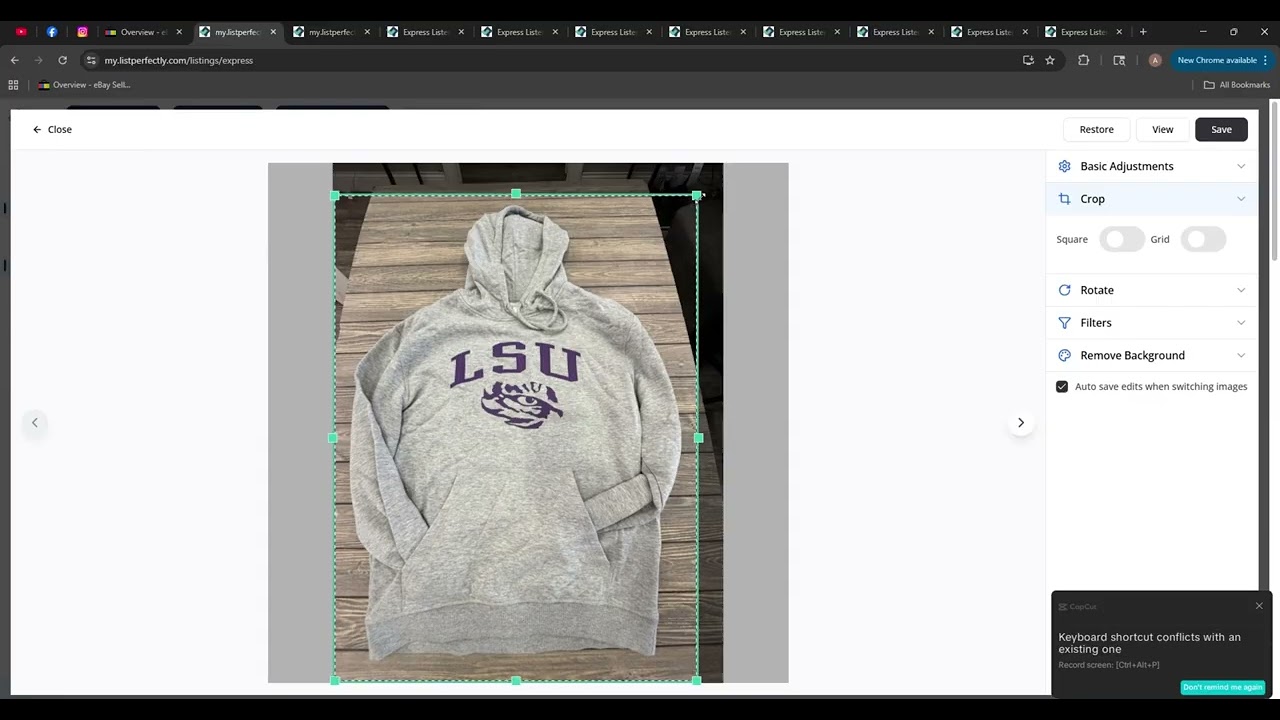Open the pinned Instagram tab
This screenshot has height=720, width=1280.
coord(82,32)
